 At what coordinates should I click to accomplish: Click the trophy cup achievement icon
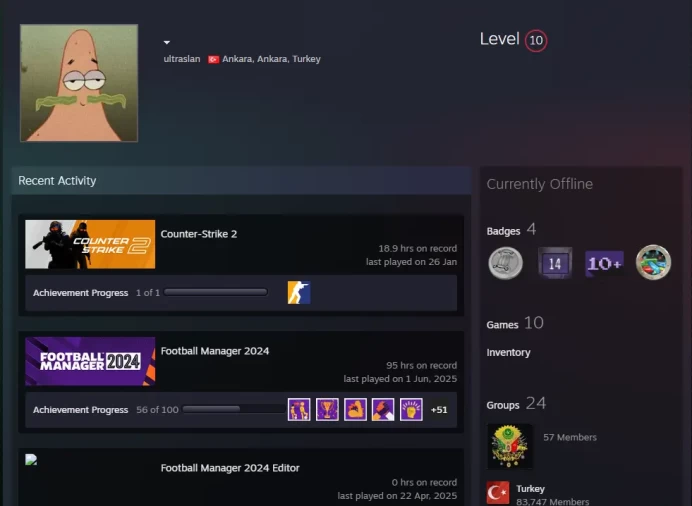tap(327, 409)
